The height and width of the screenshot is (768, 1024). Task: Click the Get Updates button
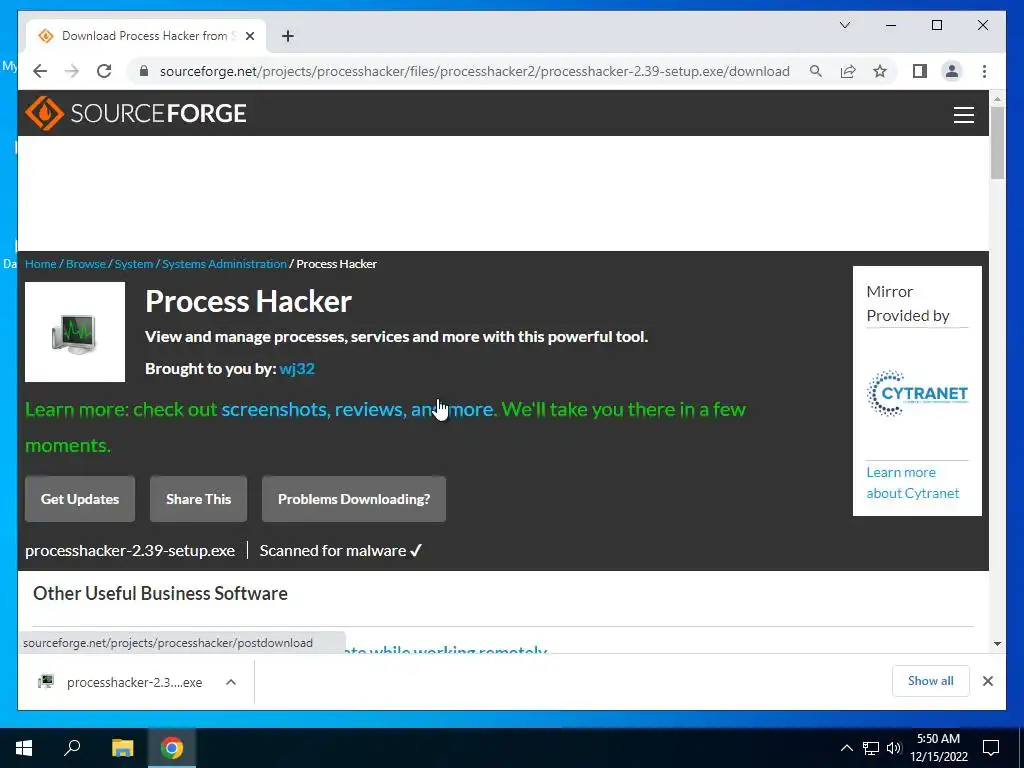point(80,499)
